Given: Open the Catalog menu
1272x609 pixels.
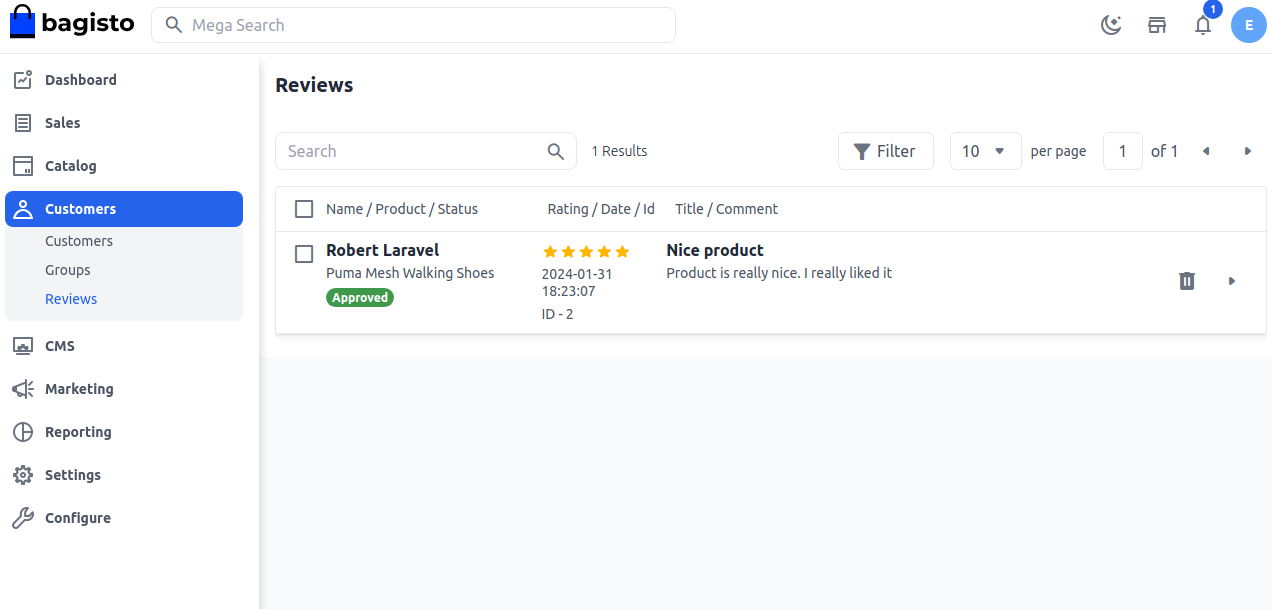Looking at the screenshot, I should 71,166.
